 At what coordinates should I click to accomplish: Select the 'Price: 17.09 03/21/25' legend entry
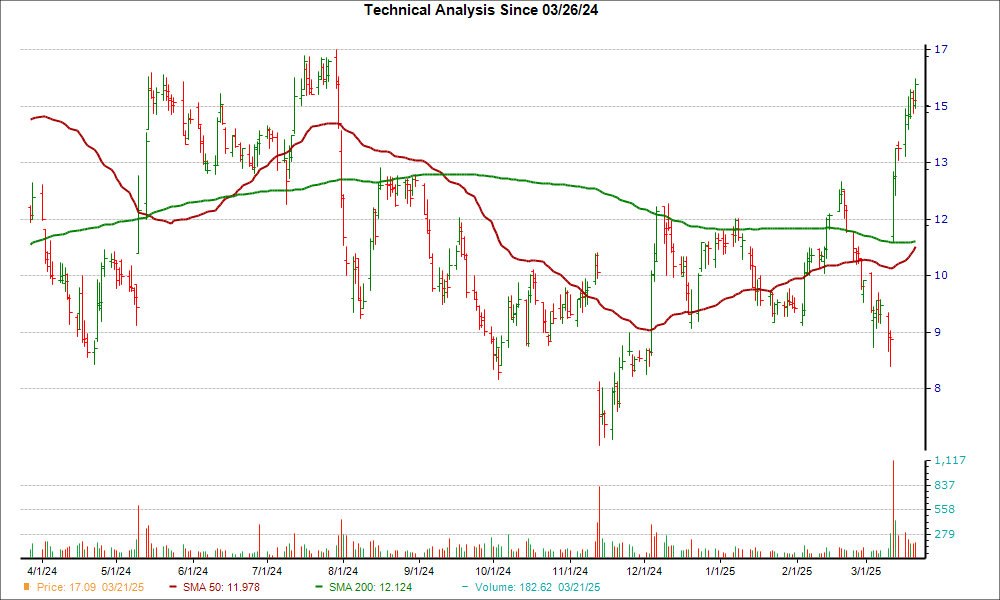(x=91, y=587)
